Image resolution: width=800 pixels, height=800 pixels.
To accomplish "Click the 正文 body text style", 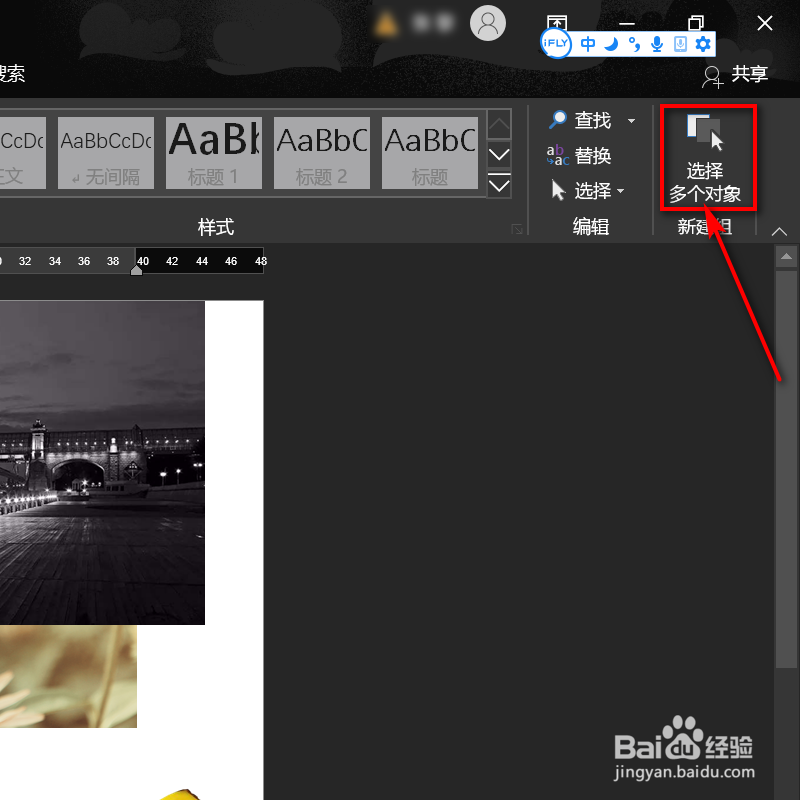I will click(22, 153).
